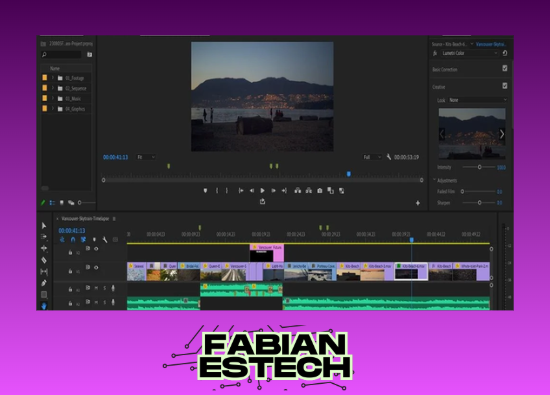Click the green pencil project icon
This screenshot has height=395, width=550.
click(x=43, y=202)
